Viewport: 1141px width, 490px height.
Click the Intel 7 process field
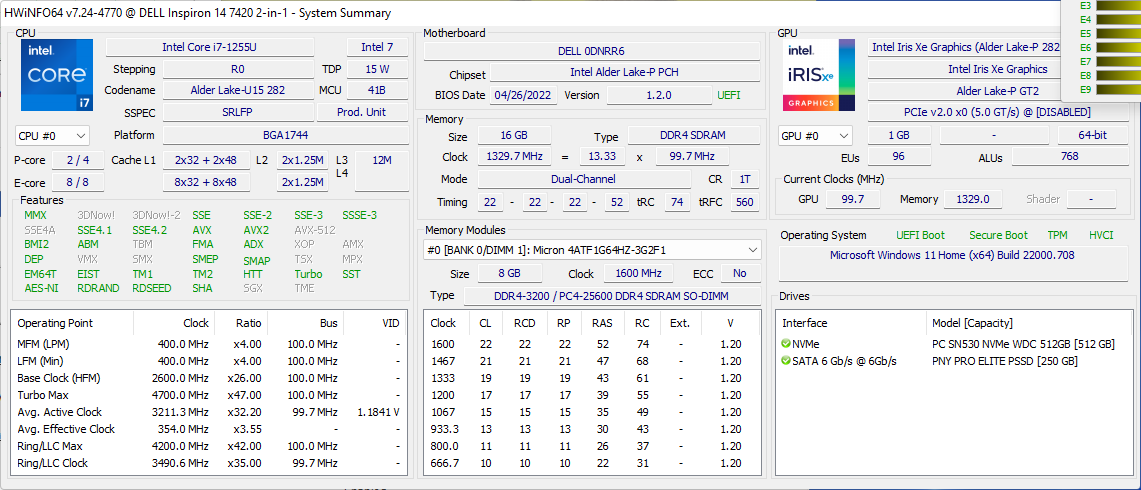377,47
